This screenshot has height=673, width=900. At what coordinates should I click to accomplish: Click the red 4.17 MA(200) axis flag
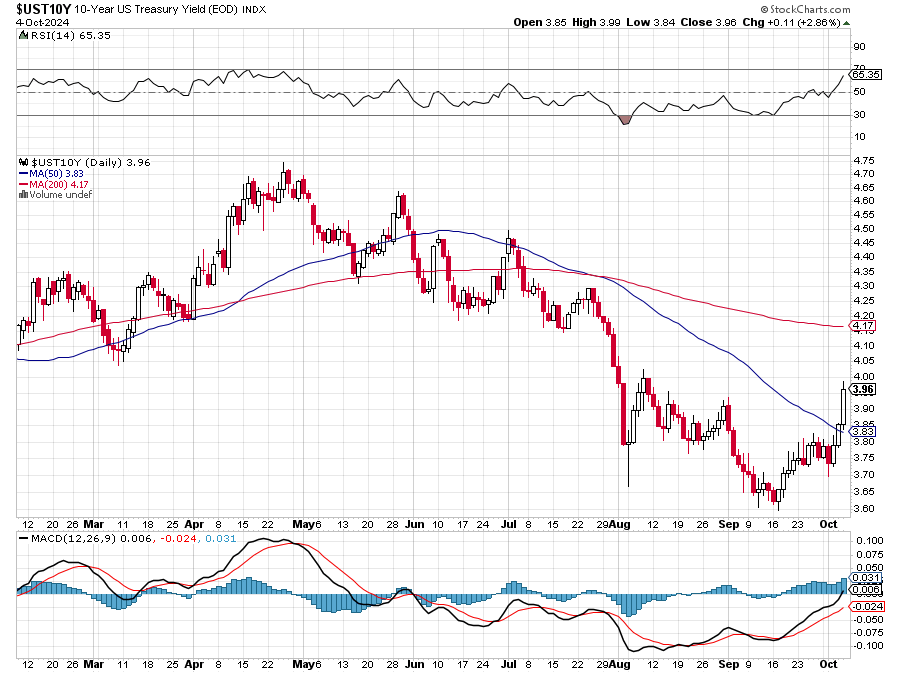coord(863,326)
